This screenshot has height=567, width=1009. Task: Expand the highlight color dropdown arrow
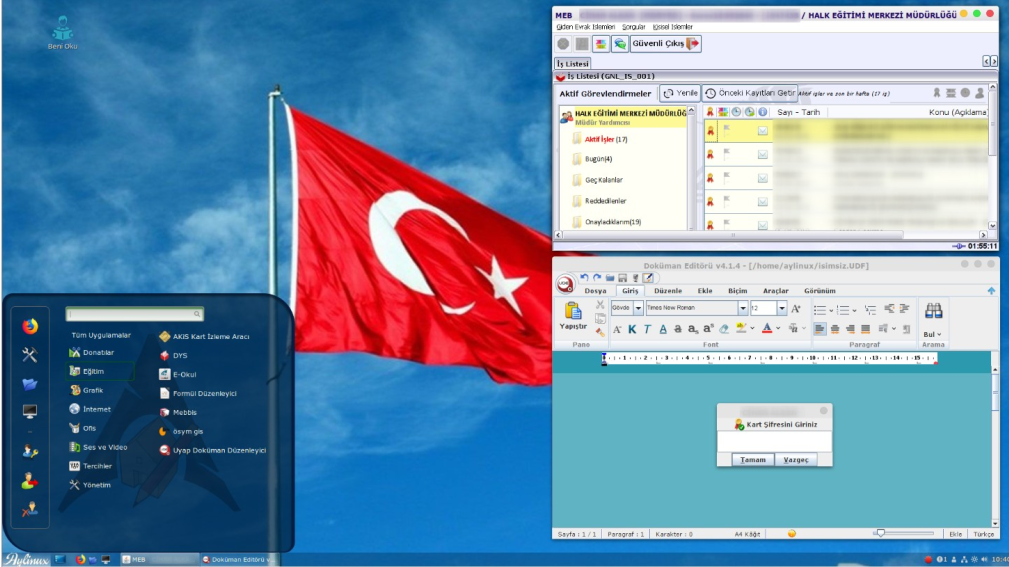point(752,329)
